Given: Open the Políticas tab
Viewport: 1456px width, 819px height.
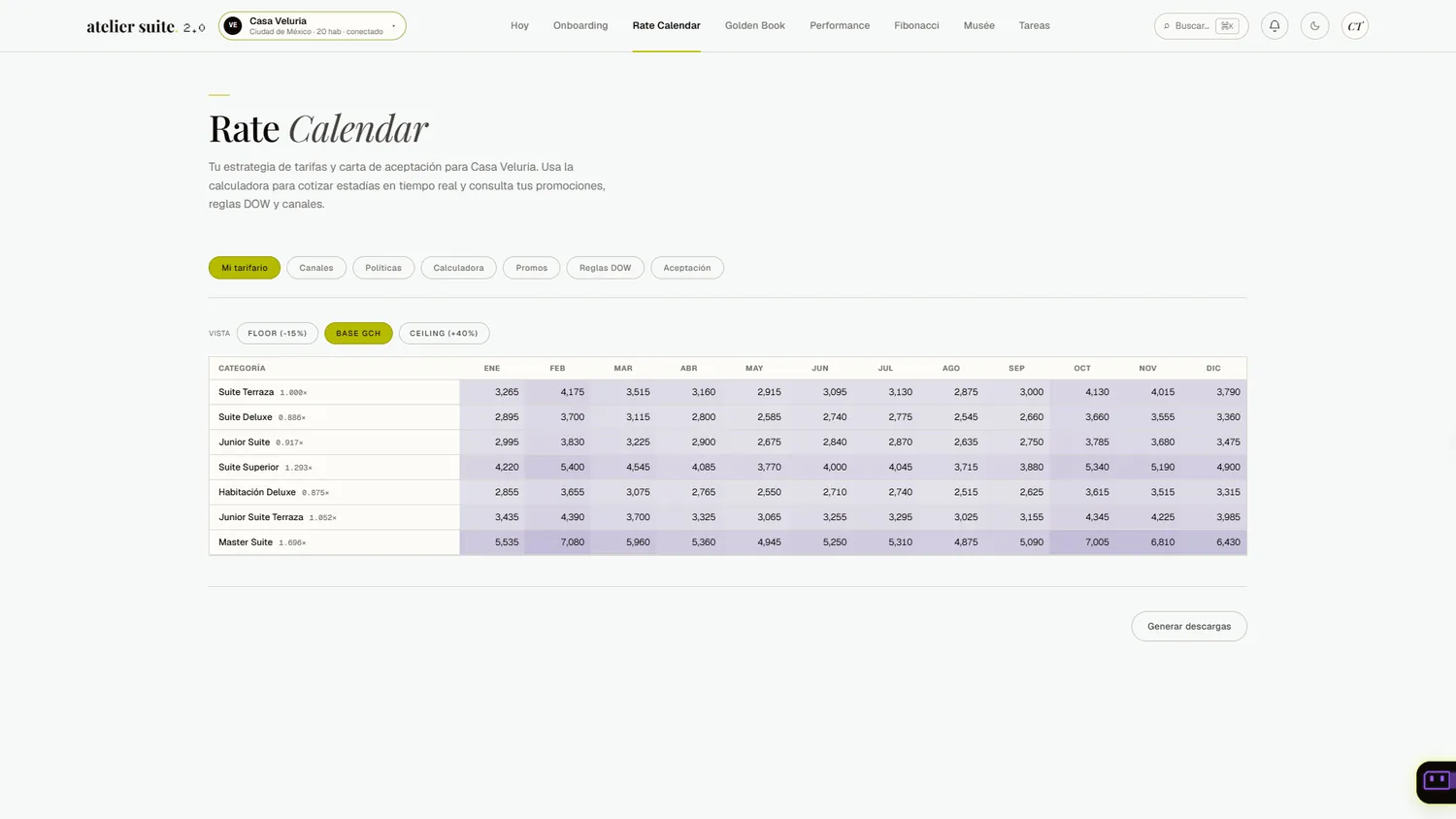Looking at the screenshot, I should [383, 268].
